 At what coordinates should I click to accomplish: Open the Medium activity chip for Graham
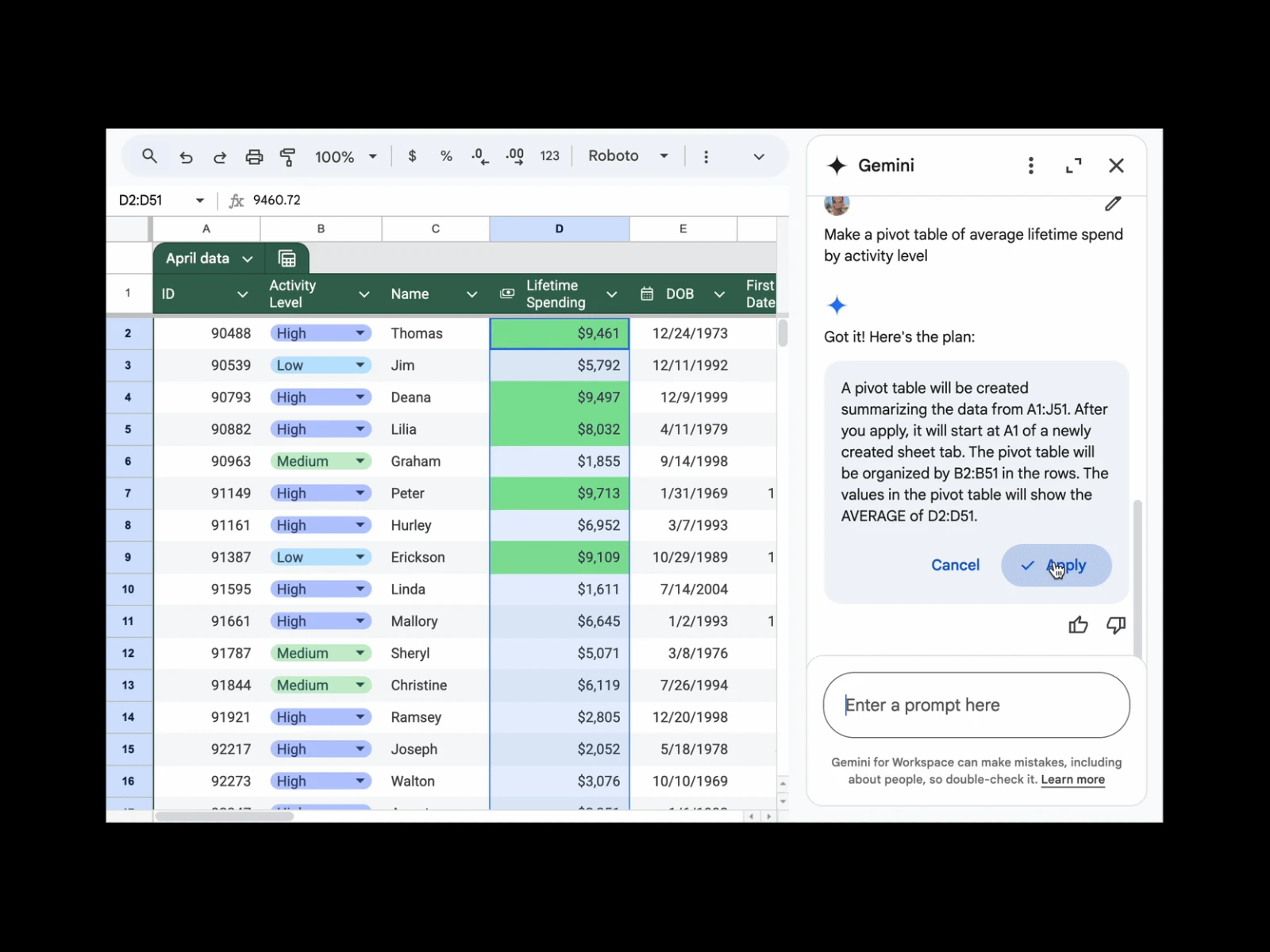coord(321,461)
